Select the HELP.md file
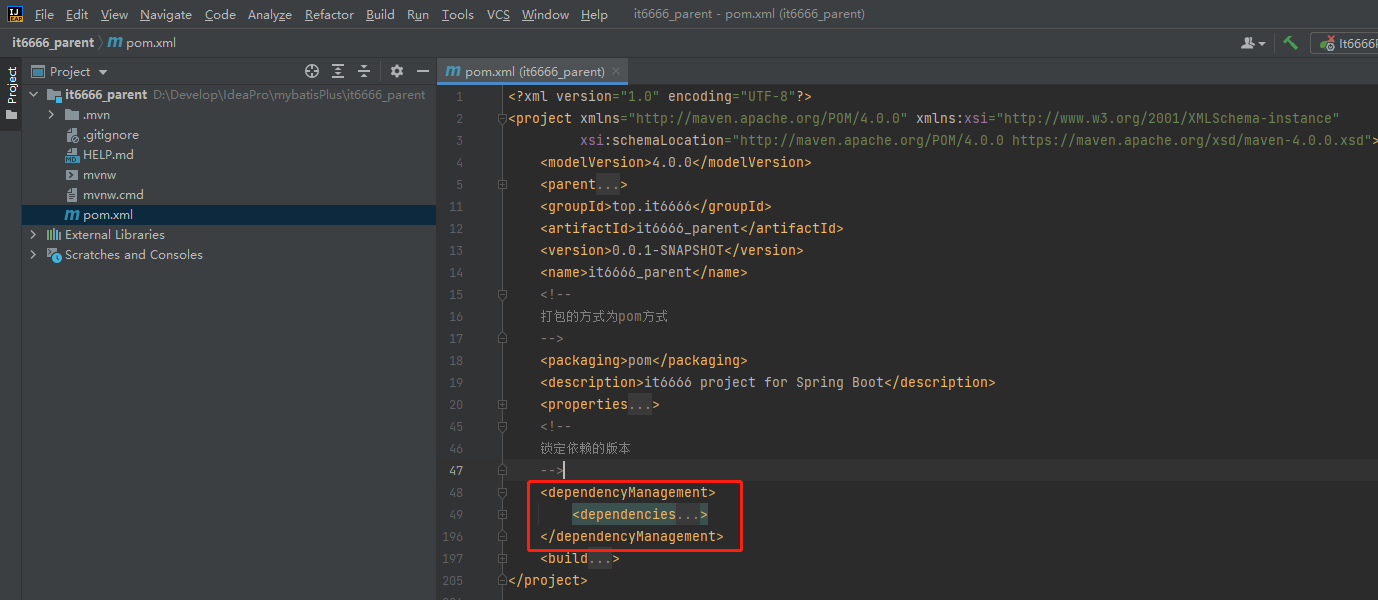 coord(108,155)
